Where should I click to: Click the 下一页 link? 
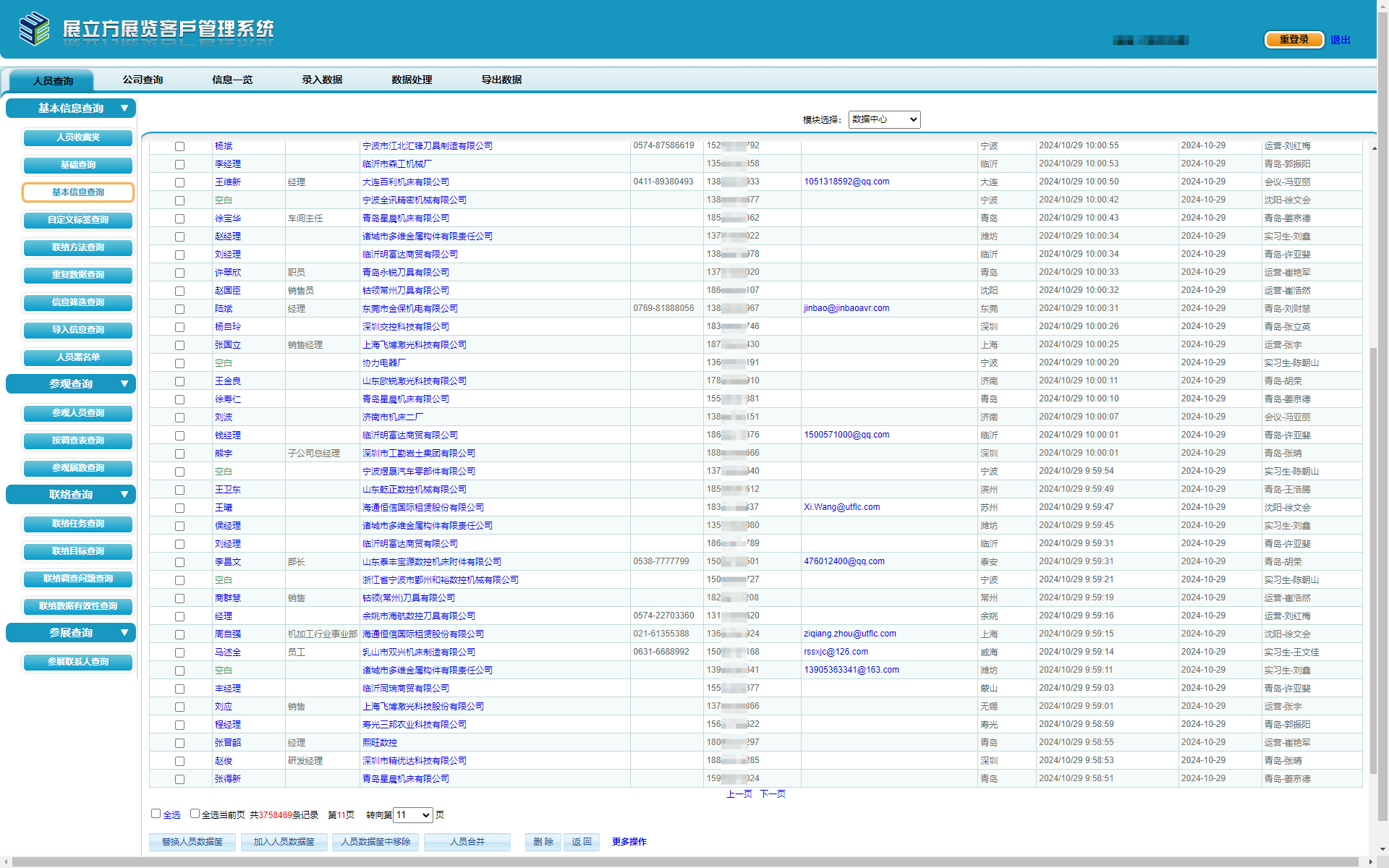pos(773,794)
